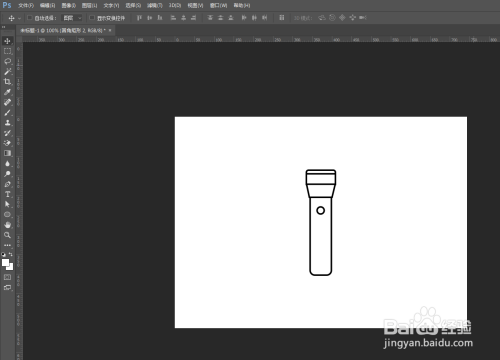This screenshot has height=360, width=500.
Task: Select the Lasso tool
Action: (7, 61)
